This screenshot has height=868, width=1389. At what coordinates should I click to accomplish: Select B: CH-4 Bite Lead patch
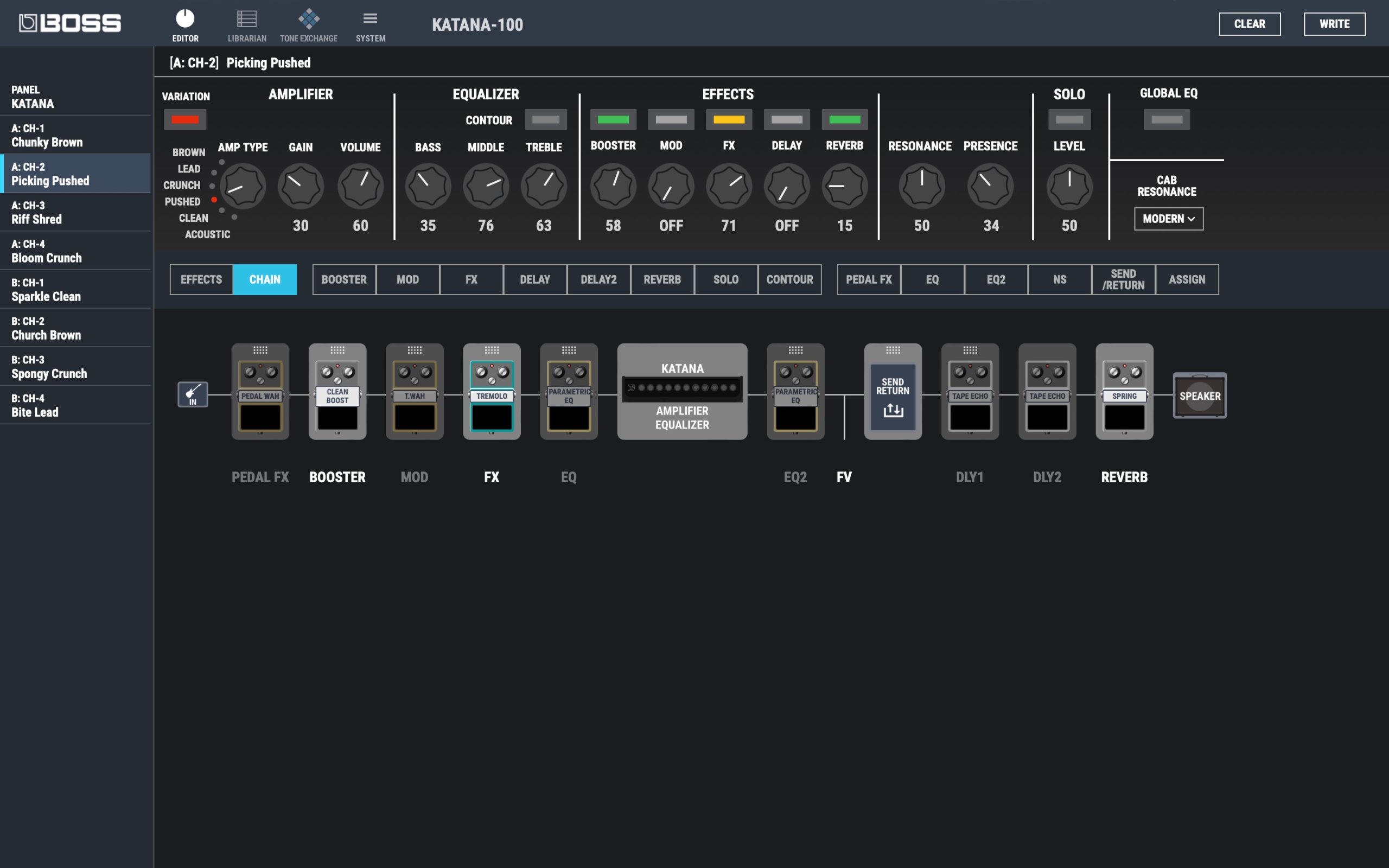(75, 405)
